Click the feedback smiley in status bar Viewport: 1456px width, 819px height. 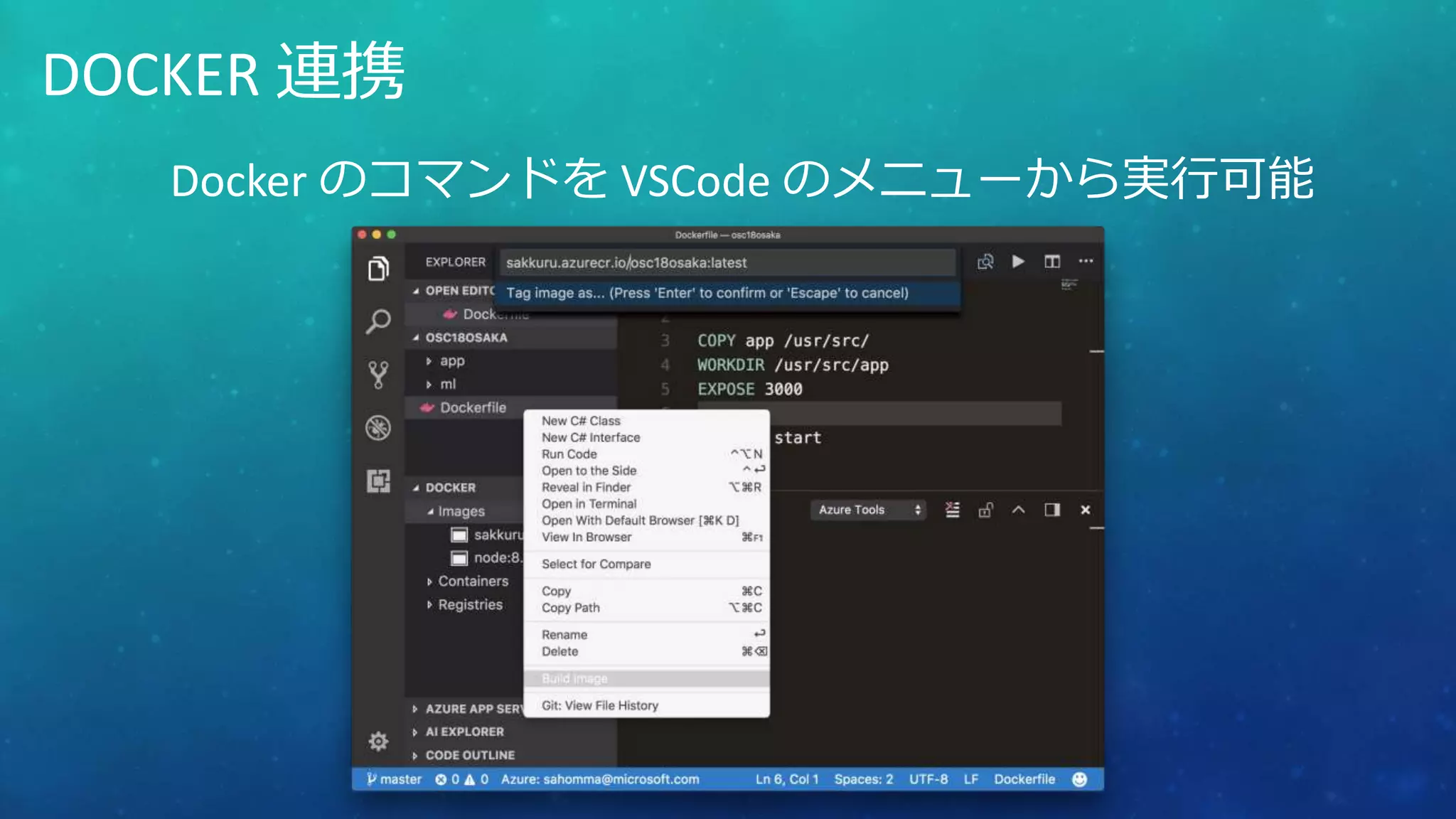1079,779
